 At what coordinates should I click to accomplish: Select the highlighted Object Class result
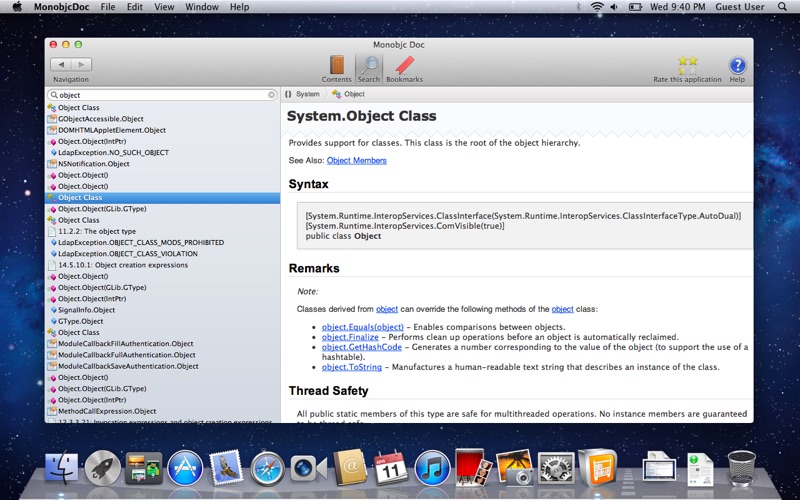tap(162, 197)
